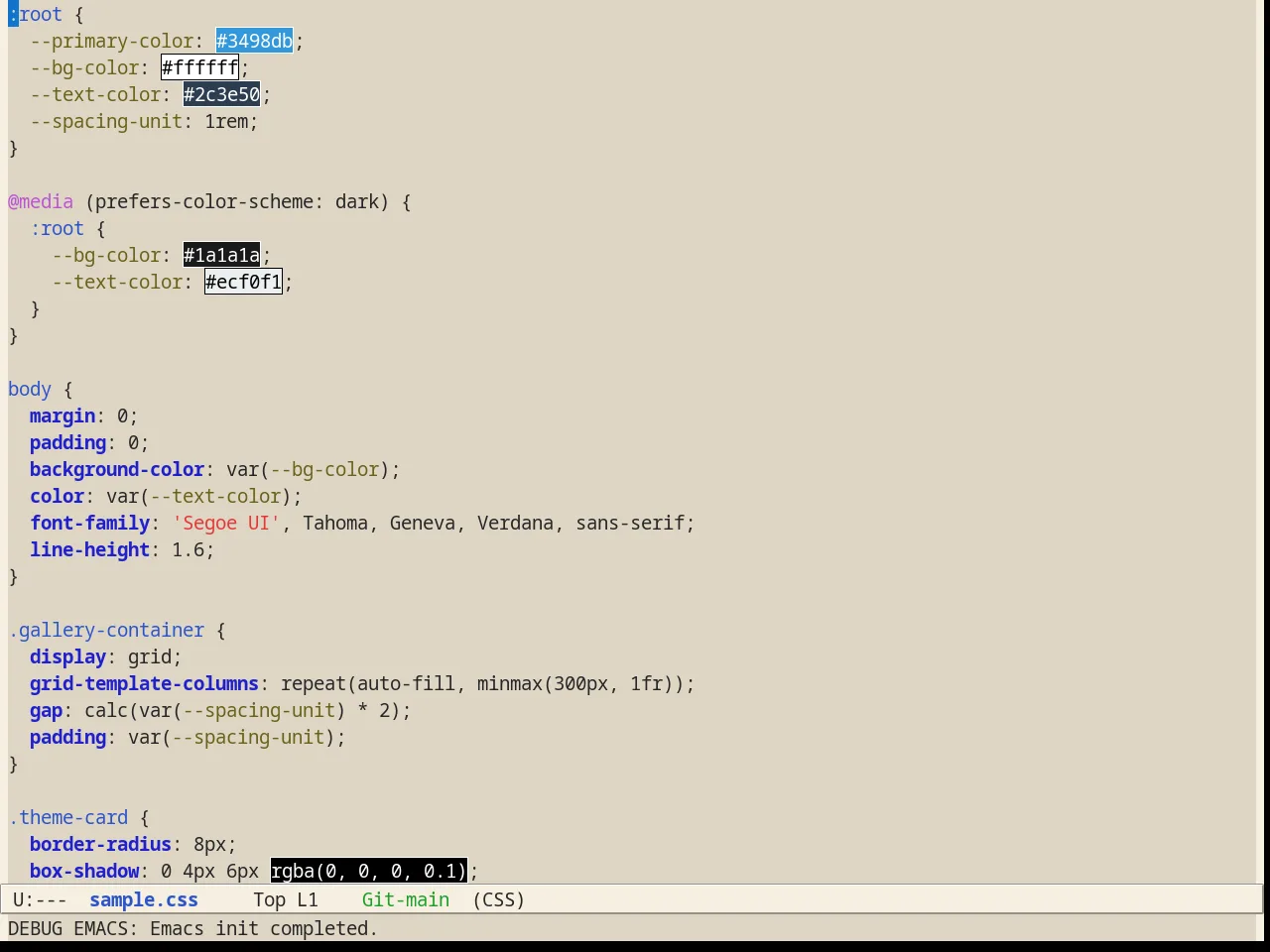Viewport: 1270px width, 952px height.
Task: Click the #ffffff color value
Action: coord(199,67)
